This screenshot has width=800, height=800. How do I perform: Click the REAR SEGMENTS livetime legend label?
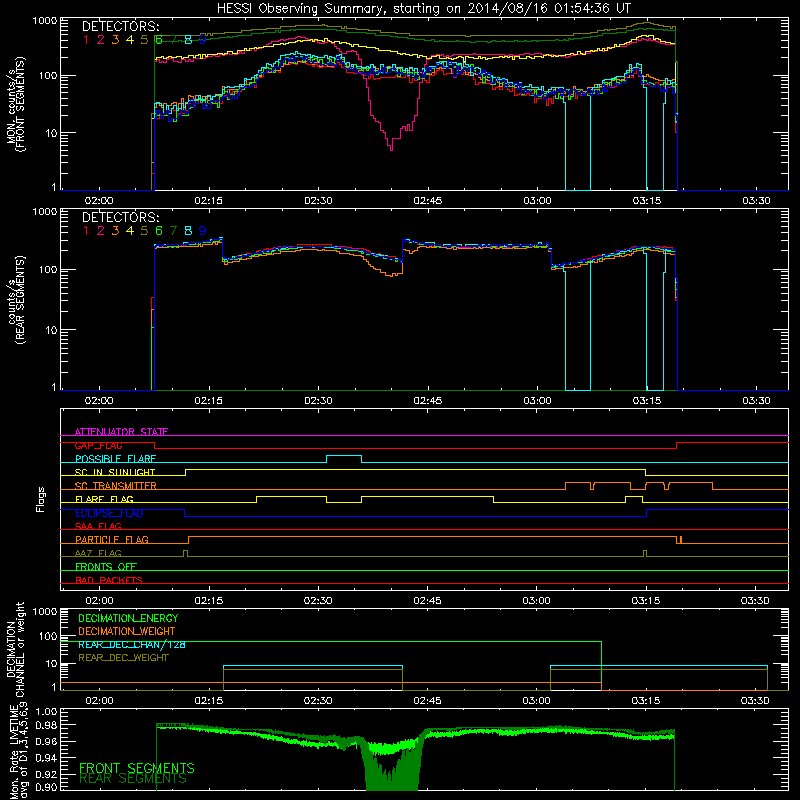133,779
